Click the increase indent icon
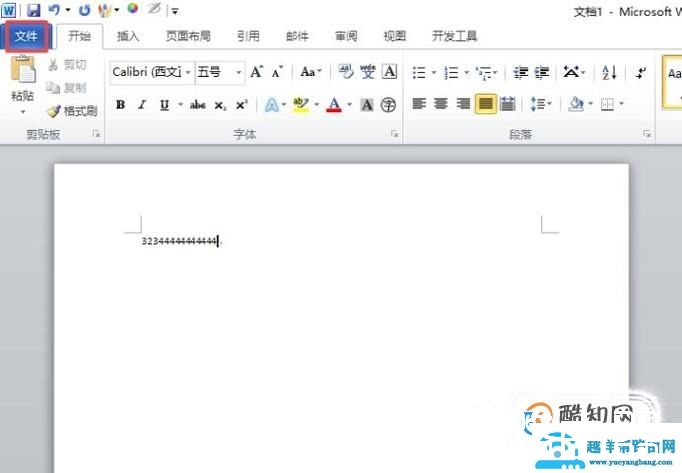Screen dimensions: 682x473 (542, 72)
